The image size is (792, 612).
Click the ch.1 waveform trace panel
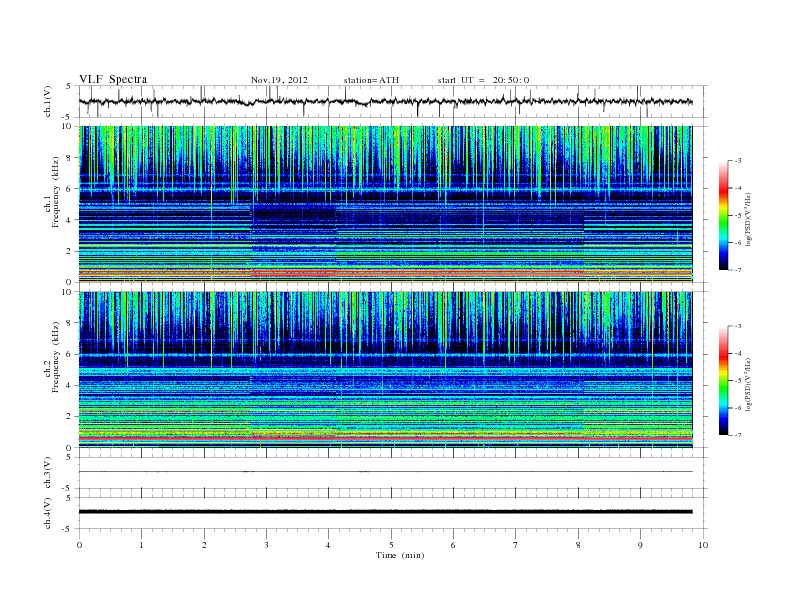point(393,101)
